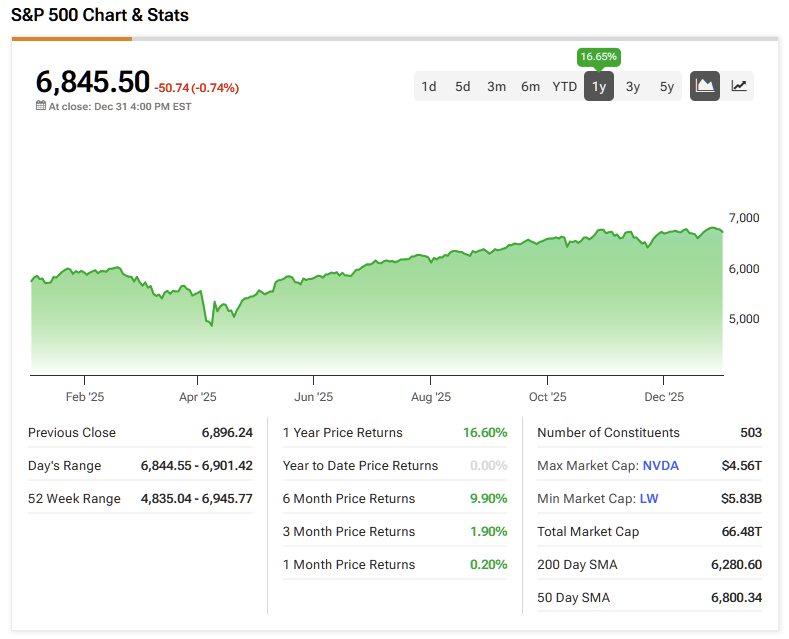Viewport: 789px width, 639px height.
Task: Click the green 16.65% return badge
Action: pos(599,57)
